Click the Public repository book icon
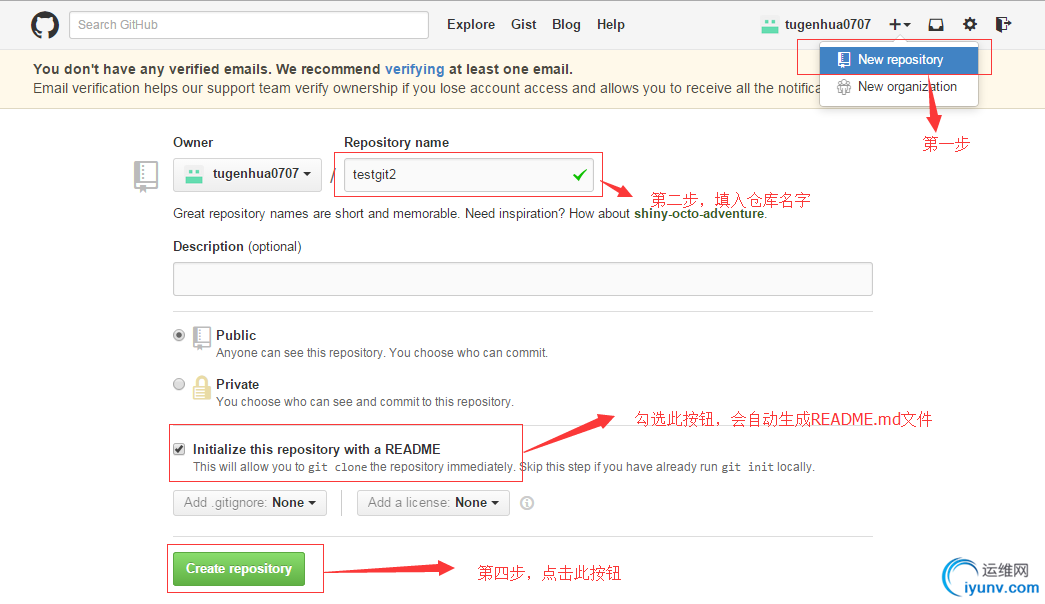Viewport: 1045px width, 604px height. pos(202,338)
